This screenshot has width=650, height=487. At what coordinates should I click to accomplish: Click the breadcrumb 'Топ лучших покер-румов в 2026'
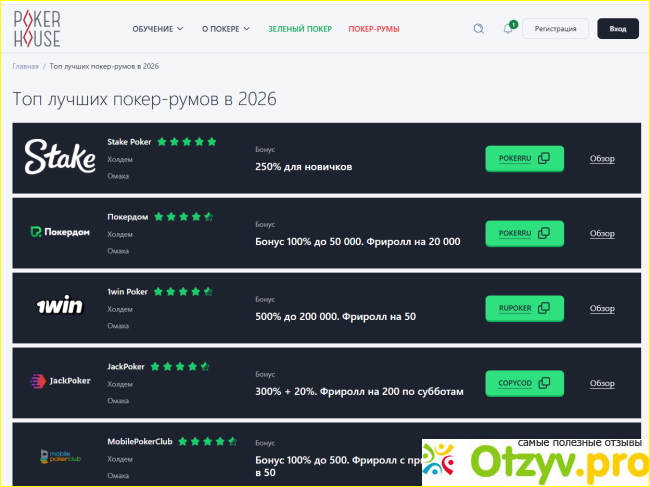(104, 66)
